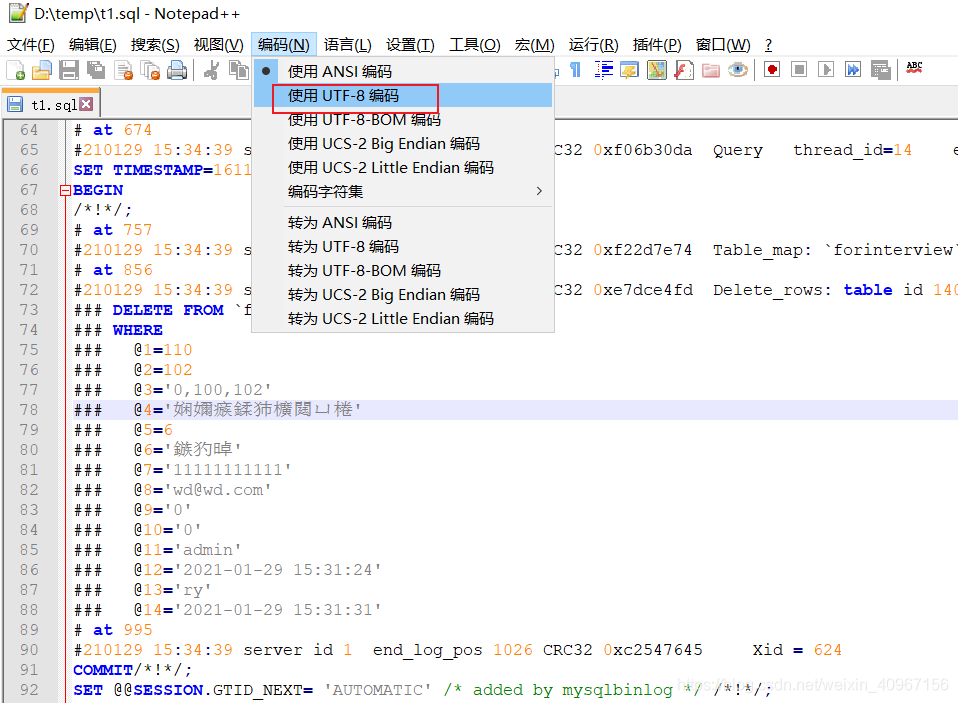Close the t1.sql tab
958x703 pixels.
87,104
